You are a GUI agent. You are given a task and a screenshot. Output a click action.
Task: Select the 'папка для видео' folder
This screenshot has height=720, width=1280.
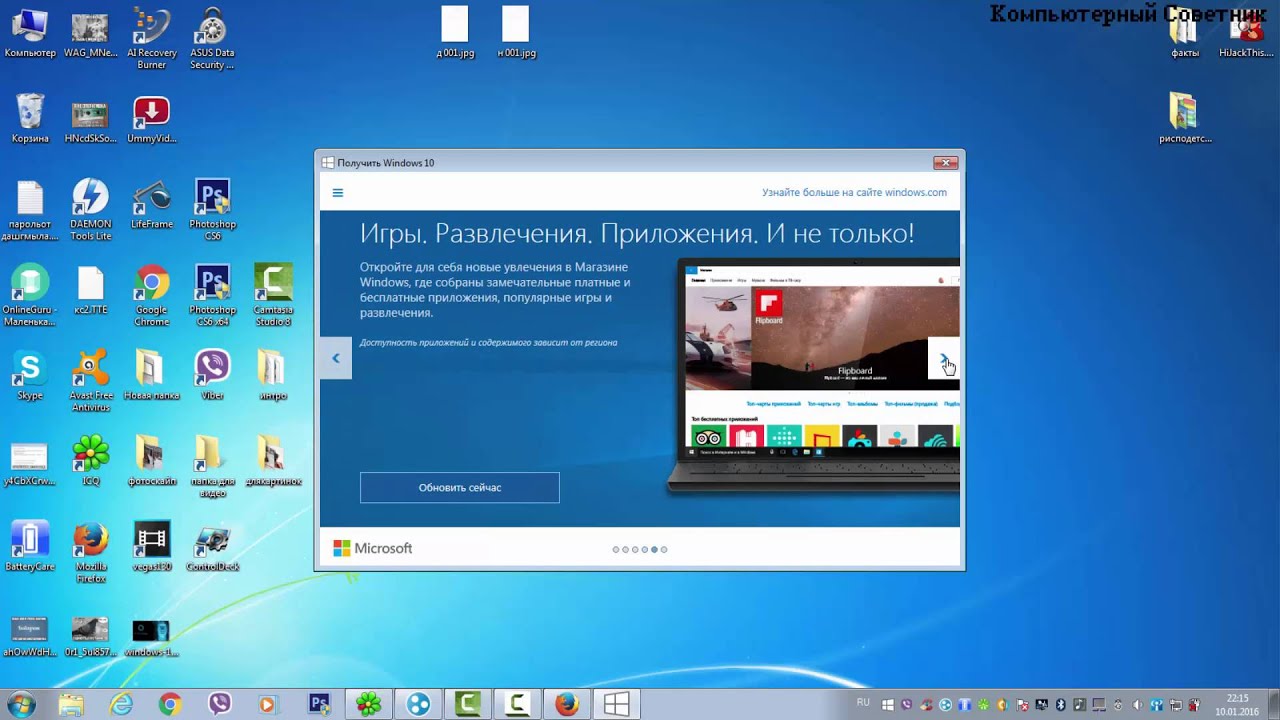tap(212, 467)
